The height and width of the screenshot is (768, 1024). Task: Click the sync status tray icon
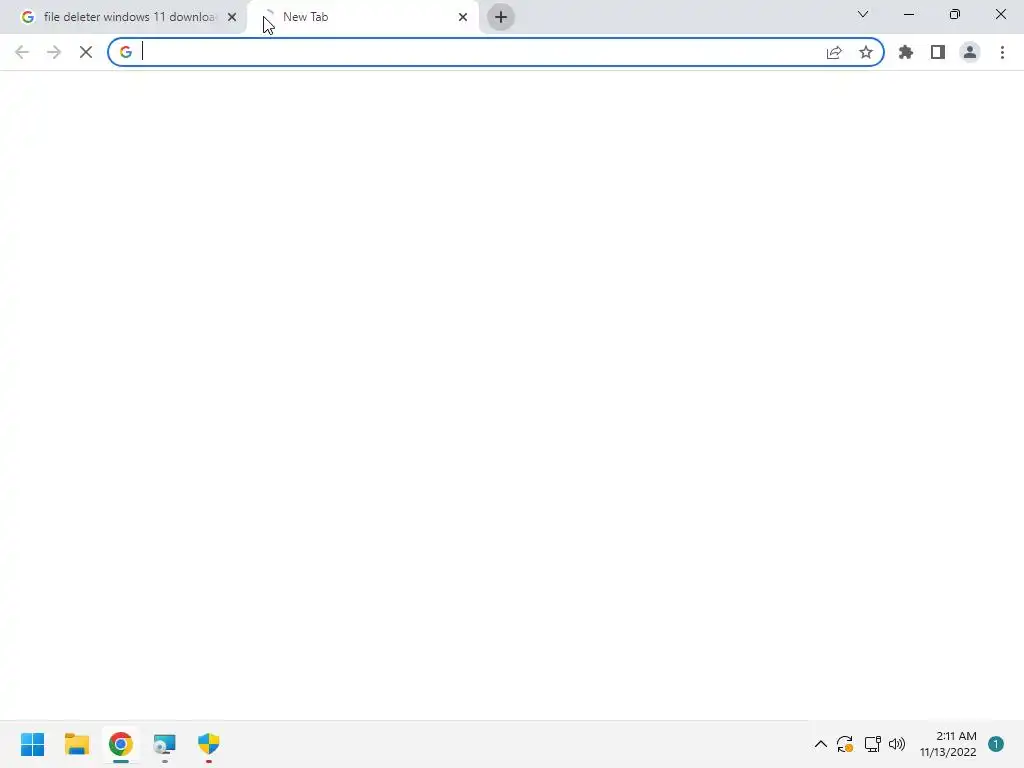tap(845, 744)
